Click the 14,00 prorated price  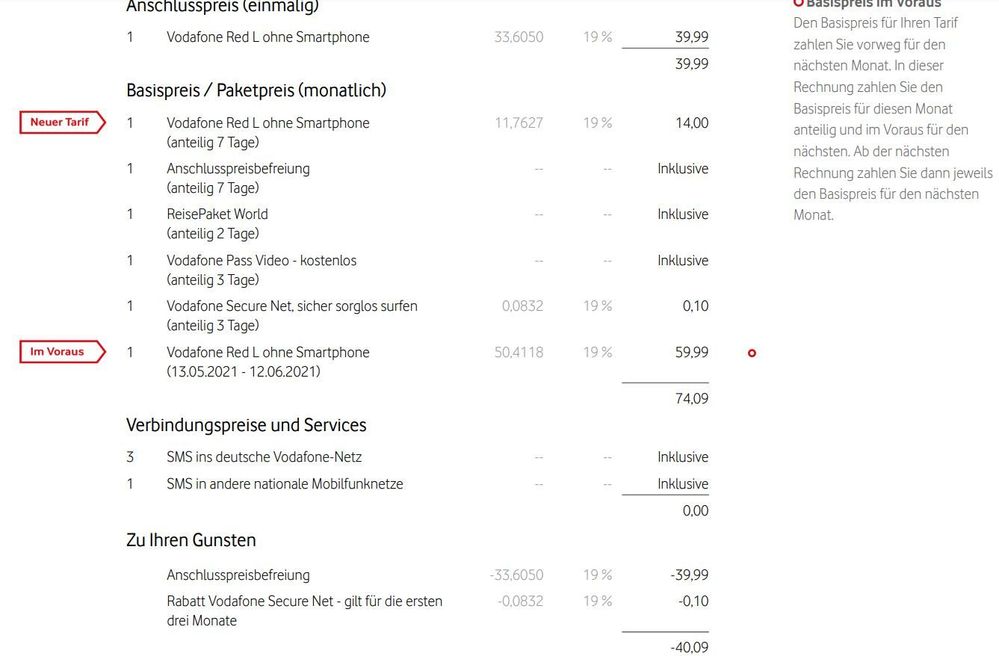pyautogui.click(x=692, y=123)
